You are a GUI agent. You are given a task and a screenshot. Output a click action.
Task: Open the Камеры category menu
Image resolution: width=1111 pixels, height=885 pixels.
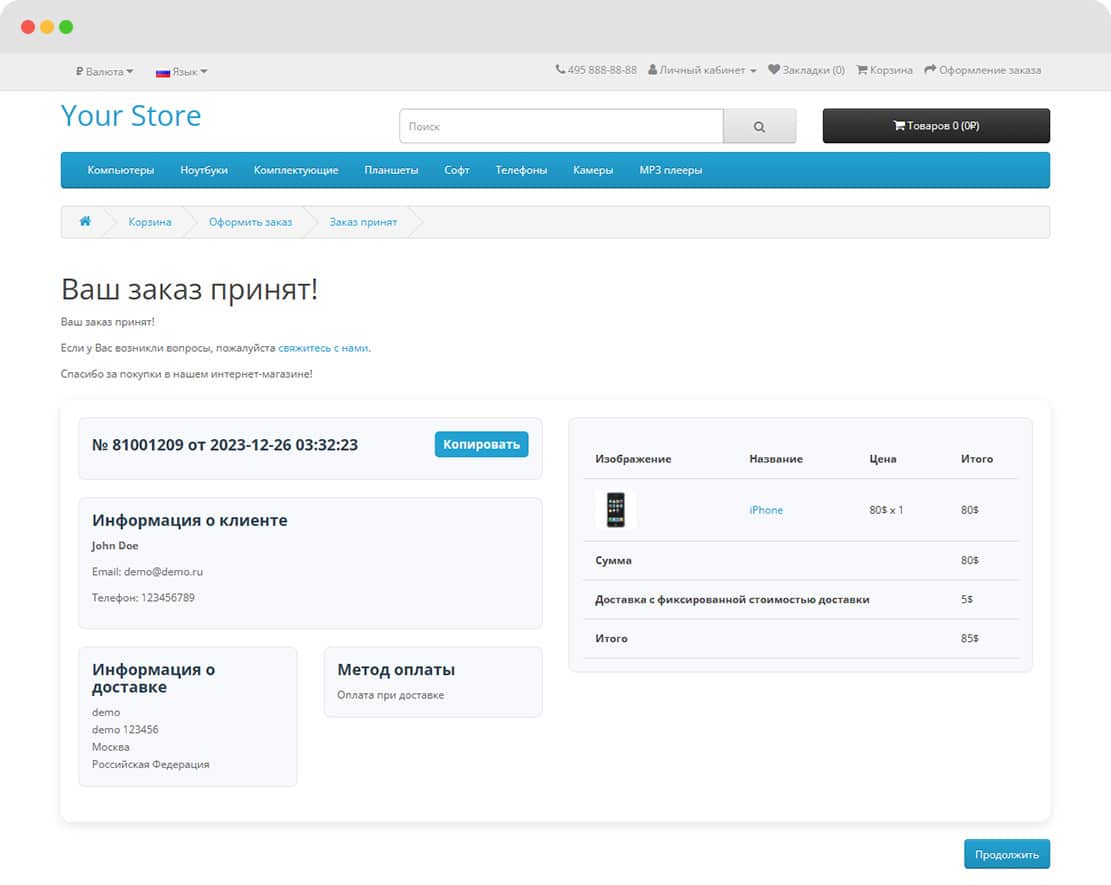[593, 170]
